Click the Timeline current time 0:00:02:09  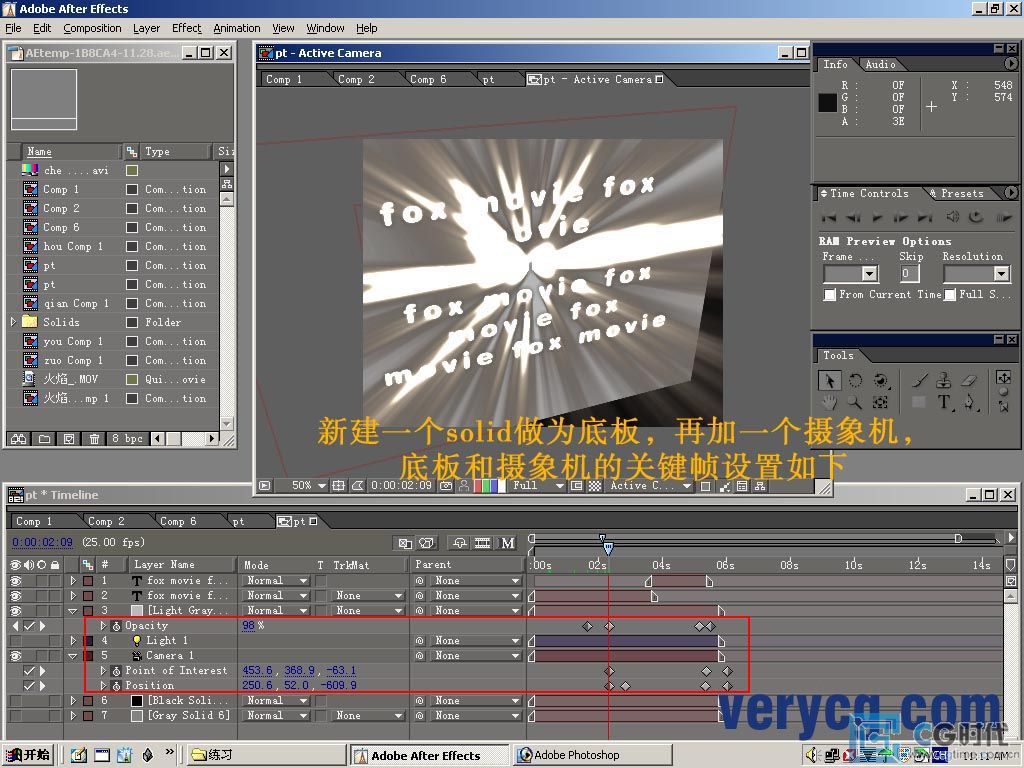click(42, 542)
